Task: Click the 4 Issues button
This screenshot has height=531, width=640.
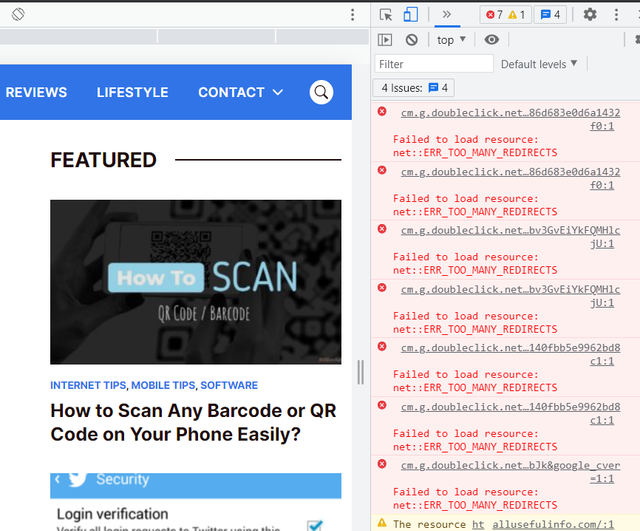Action: pyautogui.click(x=413, y=88)
